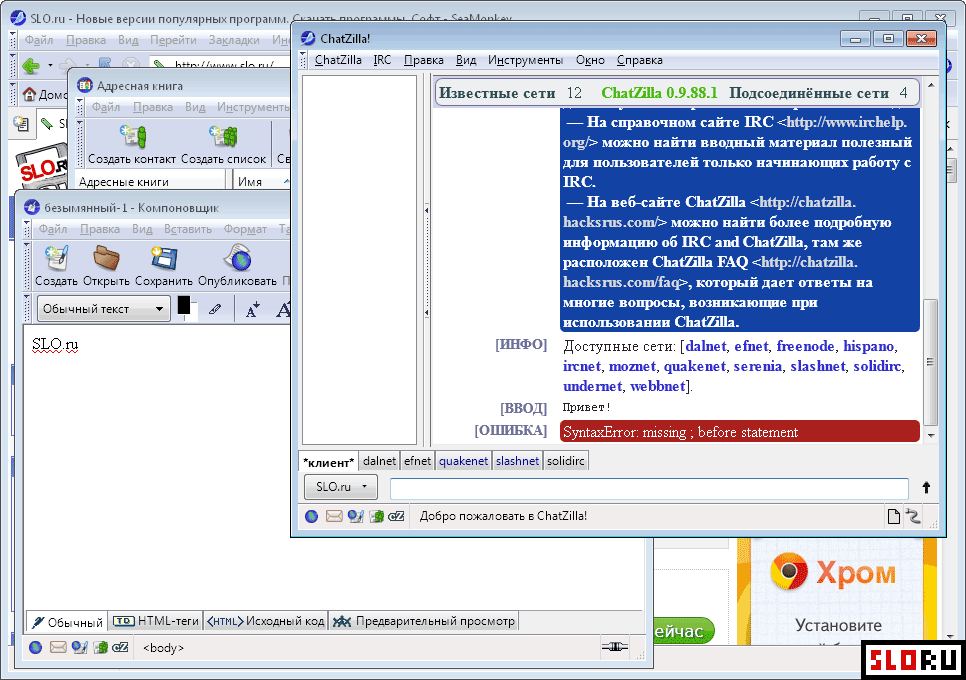Click the highlighter pen icon in Composer format bar
The height and width of the screenshot is (680, 966).
click(214, 309)
